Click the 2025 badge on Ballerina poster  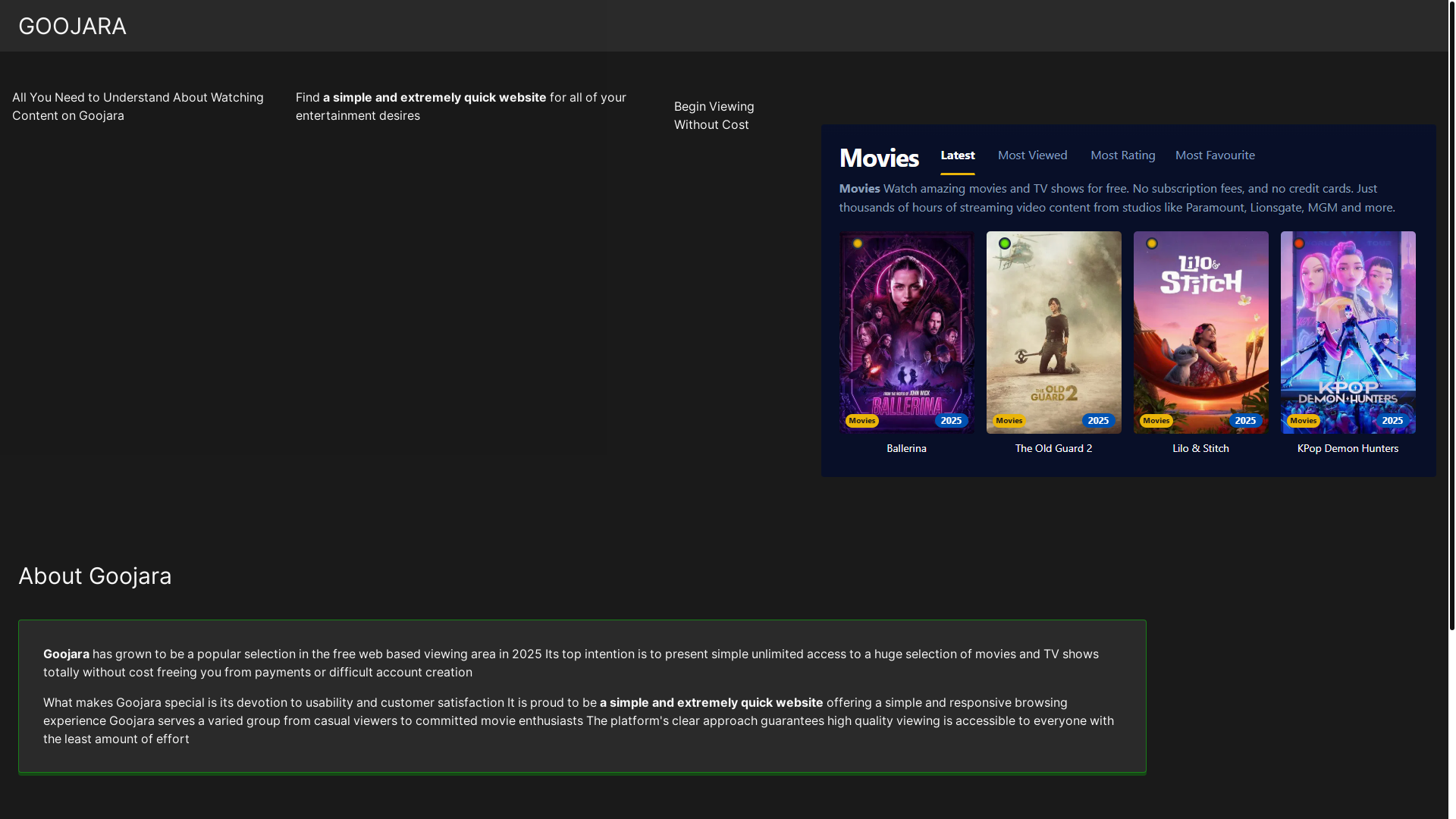point(951,421)
